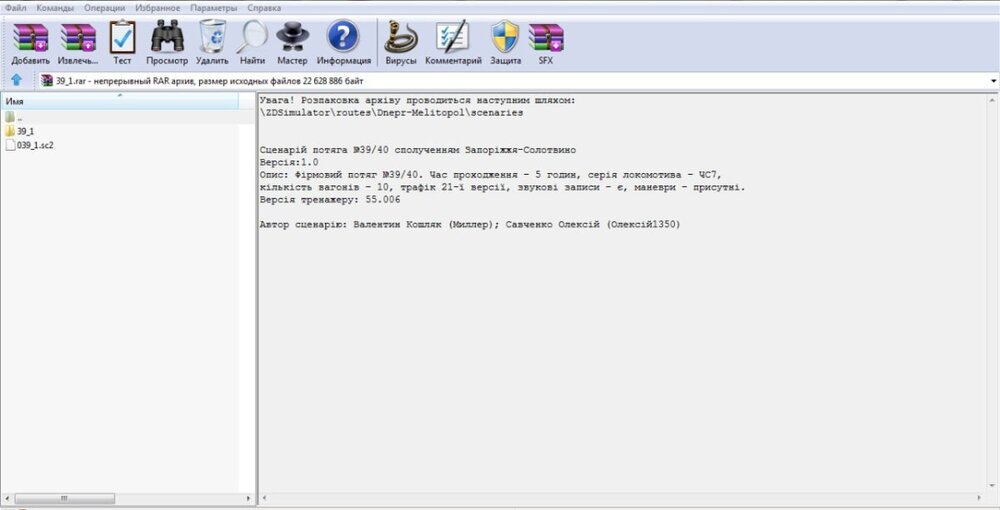Image resolution: width=1000 pixels, height=510 pixels.
Task: Click the Извлечь (Extract) toolbar icon
Action: pos(77,42)
